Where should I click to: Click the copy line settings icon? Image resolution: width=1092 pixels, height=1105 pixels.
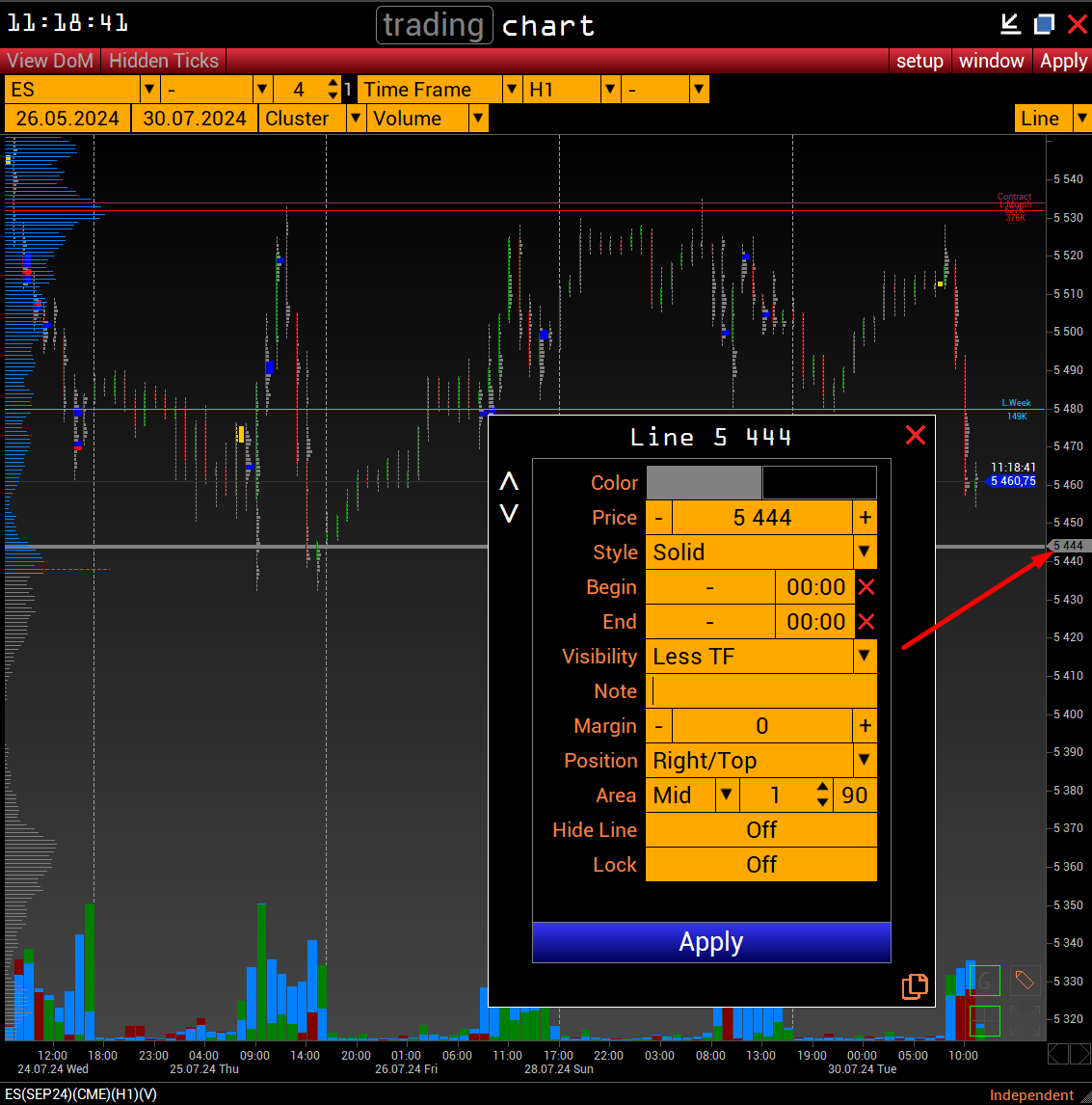pyautogui.click(x=915, y=985)
